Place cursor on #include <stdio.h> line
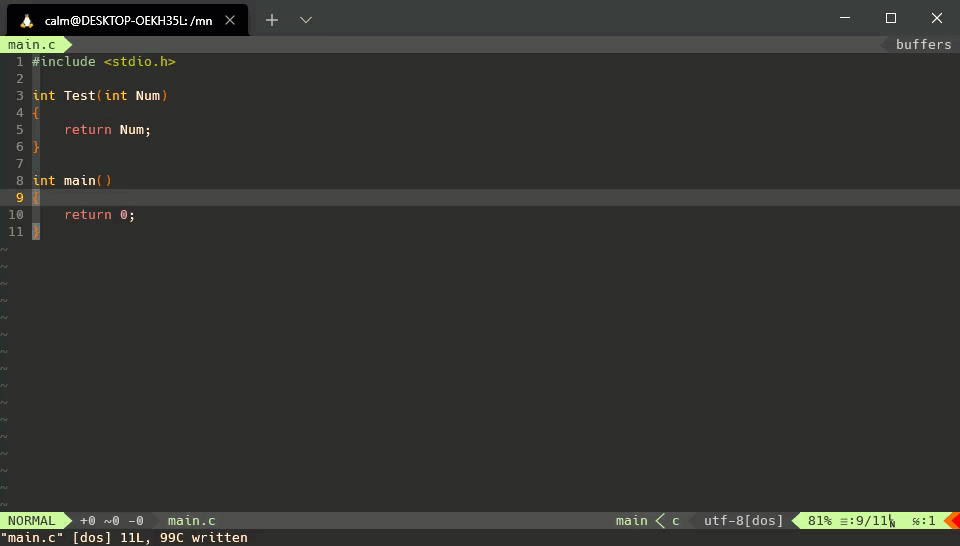This screenshot has height=546, width=960. pyautogui.click(x=104, y=62)
